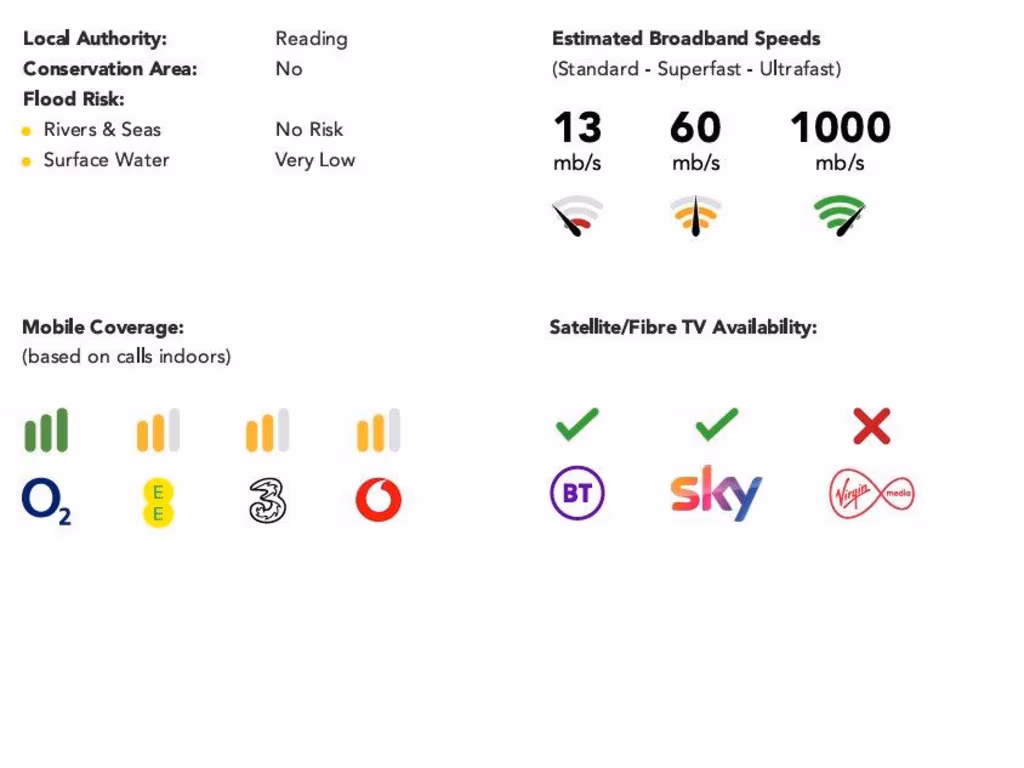Click the Surface Water flood risk label
The image size is (1024, 768).
pyautogui.click(x=106, y=160)
